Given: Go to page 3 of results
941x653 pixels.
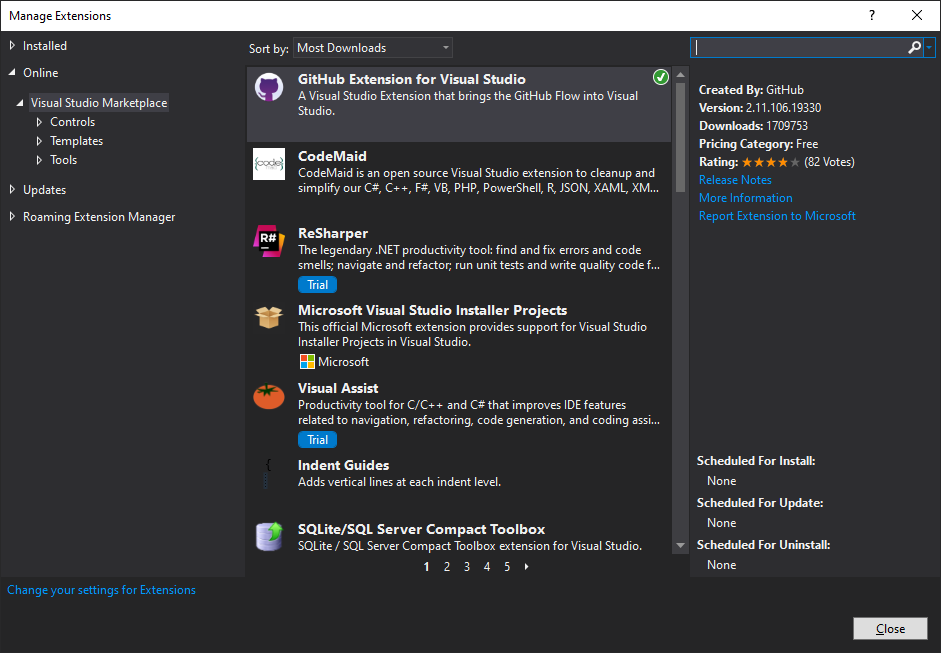Looking at the screenshot, I should click(467, 567).
